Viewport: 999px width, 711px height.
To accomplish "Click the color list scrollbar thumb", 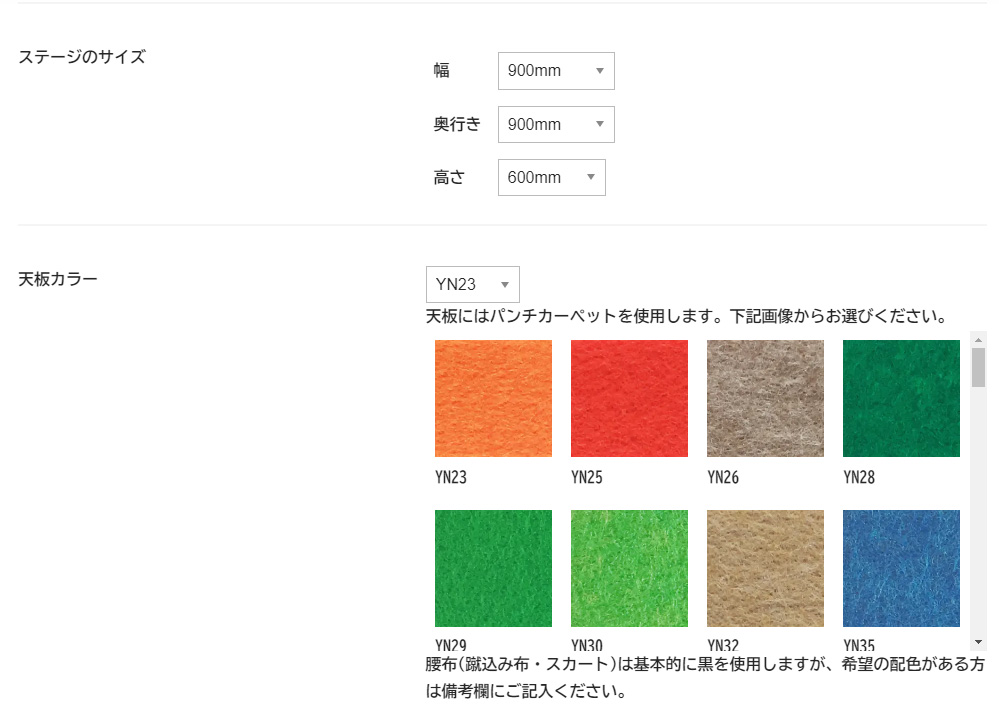I will [978, 368].
